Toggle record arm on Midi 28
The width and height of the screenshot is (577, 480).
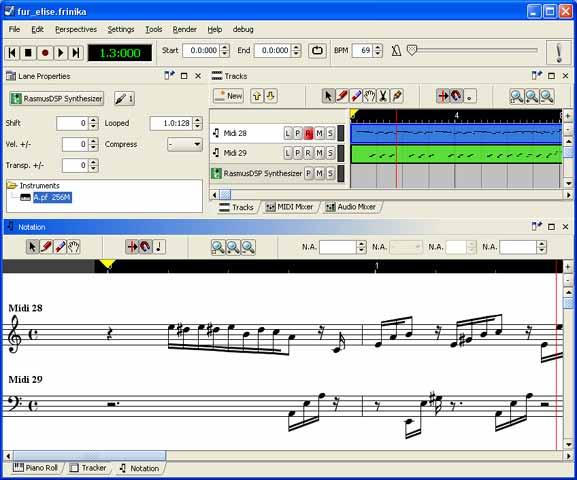click(x=308, y=133)
